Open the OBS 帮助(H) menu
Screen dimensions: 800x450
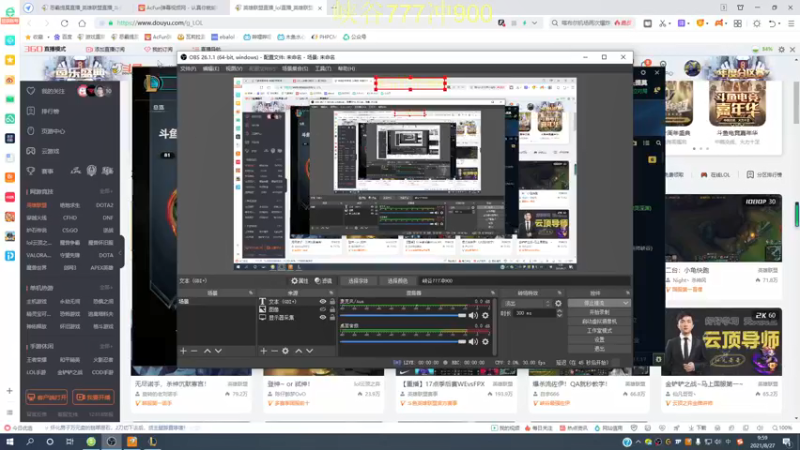[346, 68]
